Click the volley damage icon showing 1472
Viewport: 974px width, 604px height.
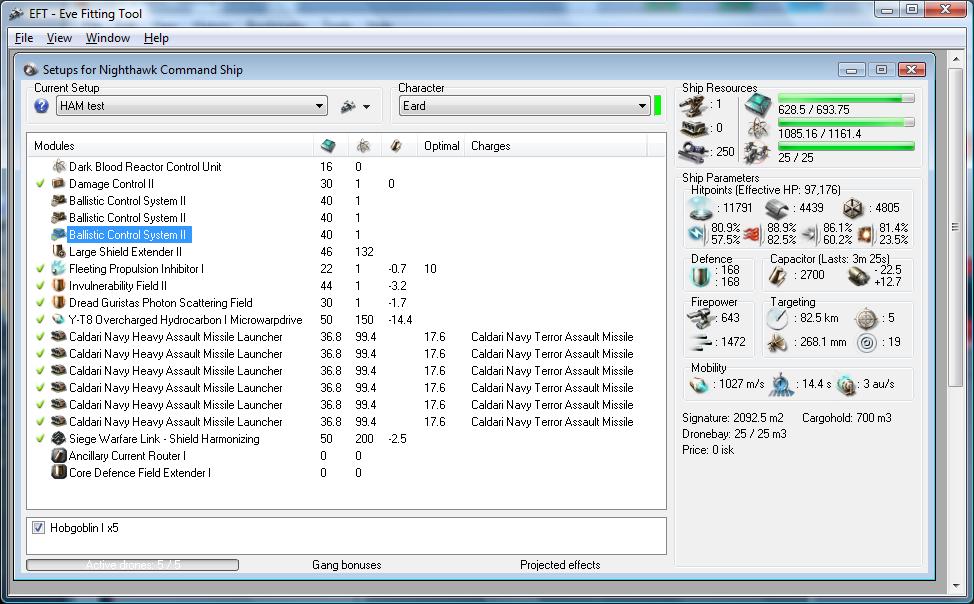click(x=702, y=342)
